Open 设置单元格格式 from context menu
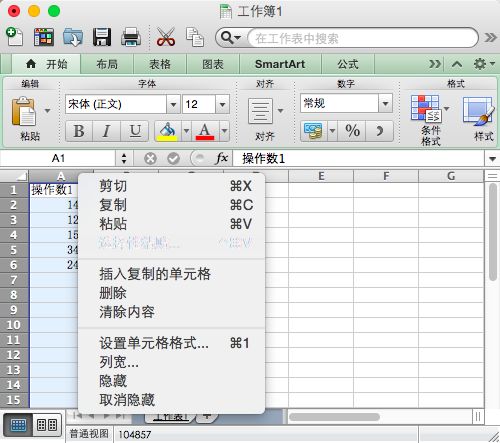 pos(172,343)
